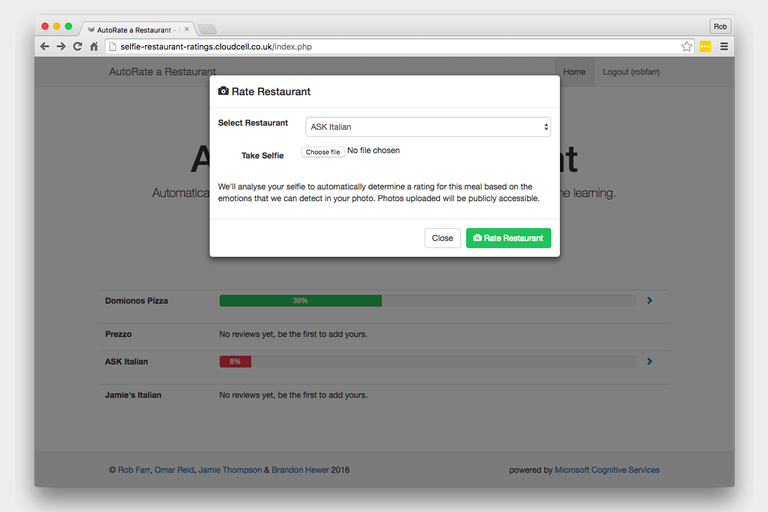Click the Domionos Pizza 39% progress bar
Screen dimensions: 768x512
click(x=301, y=301)
